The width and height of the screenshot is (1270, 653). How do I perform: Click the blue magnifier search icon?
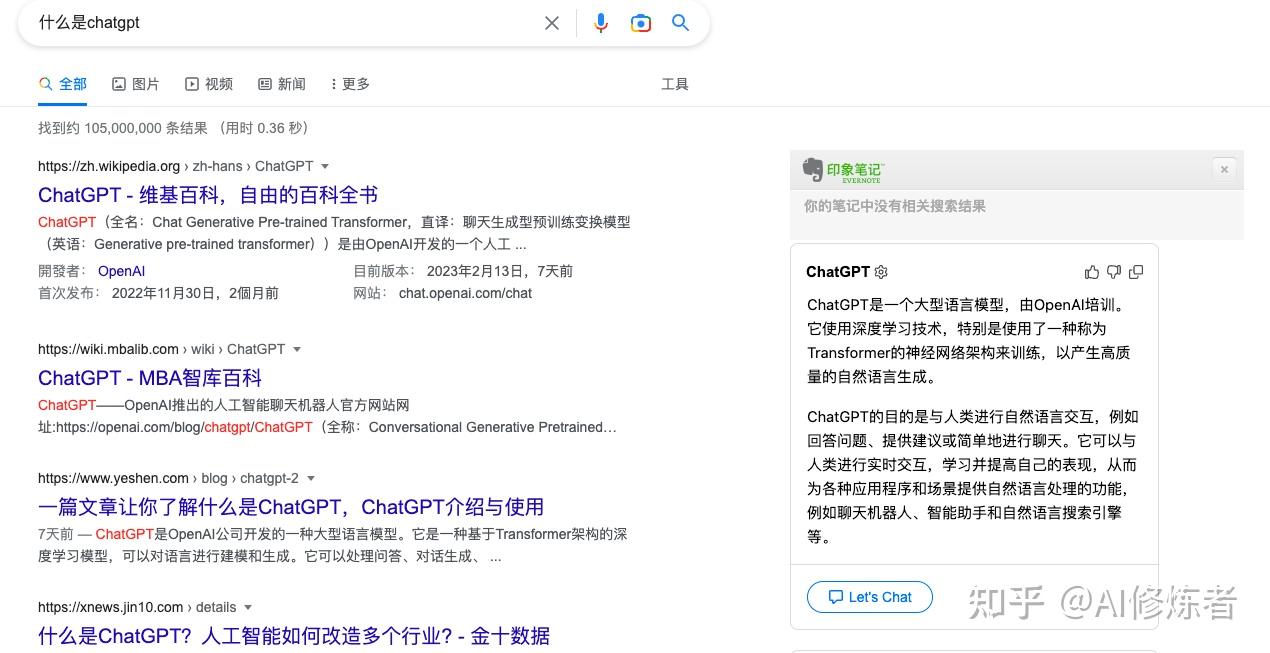coord(681,23)
